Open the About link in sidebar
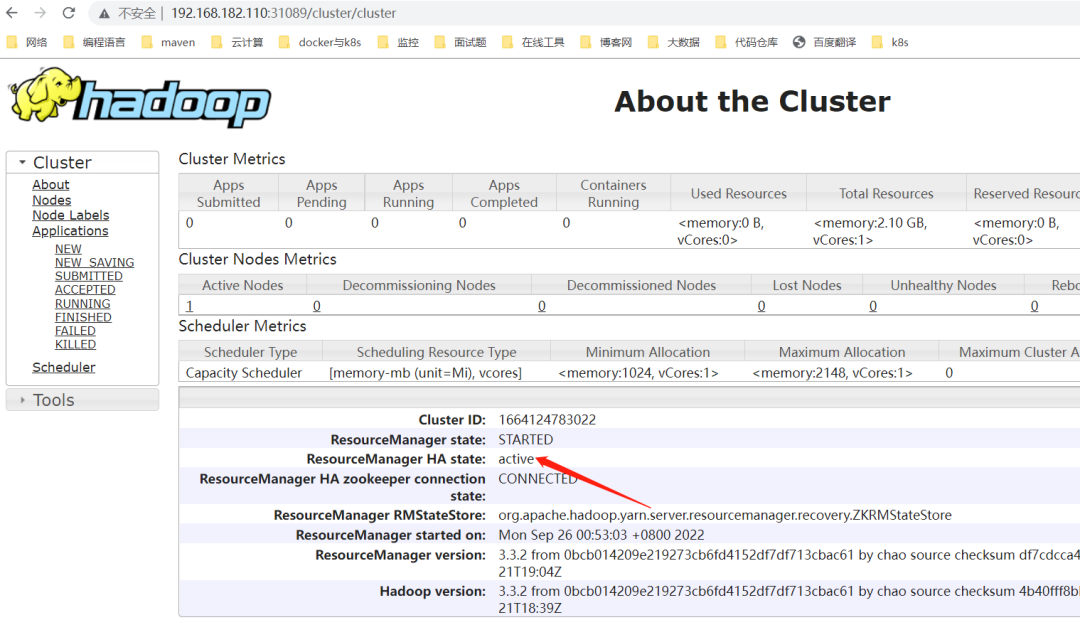1080x620 pixels. 50,185
